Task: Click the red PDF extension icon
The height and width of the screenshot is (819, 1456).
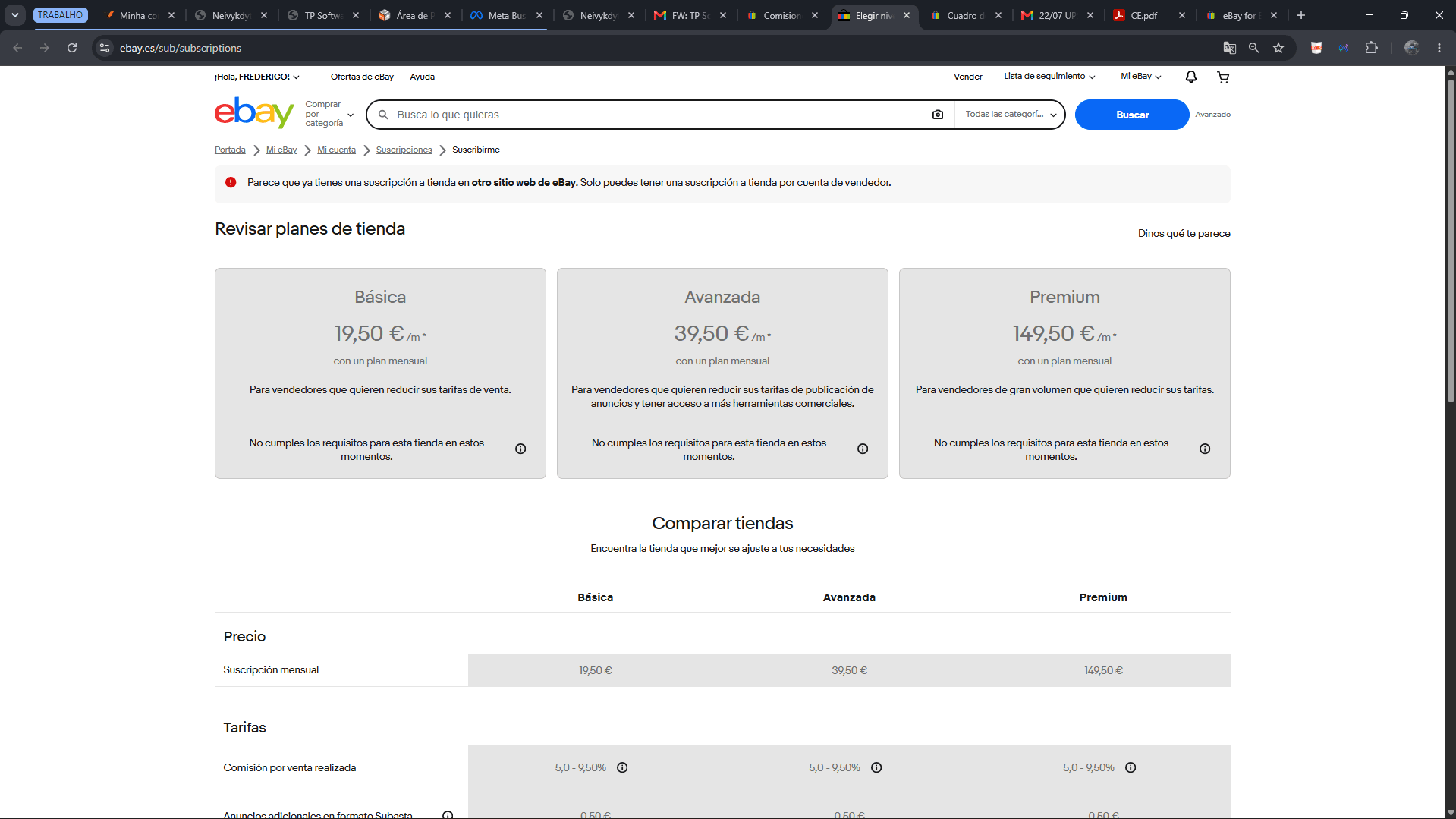Action: (x=1316, y=48)
